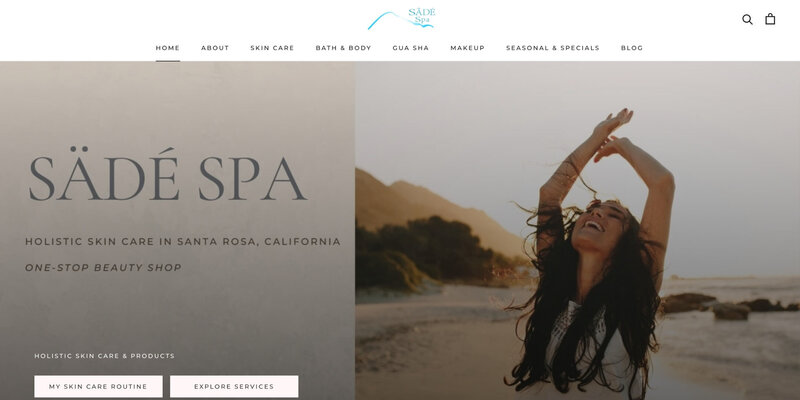This screenshot has width=800, height=400.
Task: Select Bath & Body in the navigation
Action: [x=343, y=48]
